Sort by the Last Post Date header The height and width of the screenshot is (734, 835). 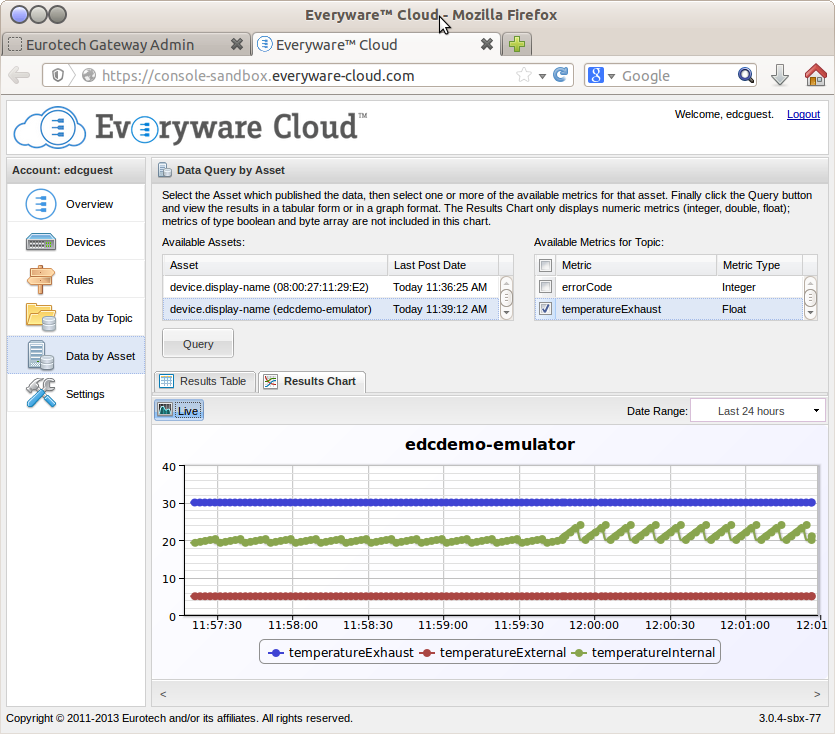click(x=443, y=265)
